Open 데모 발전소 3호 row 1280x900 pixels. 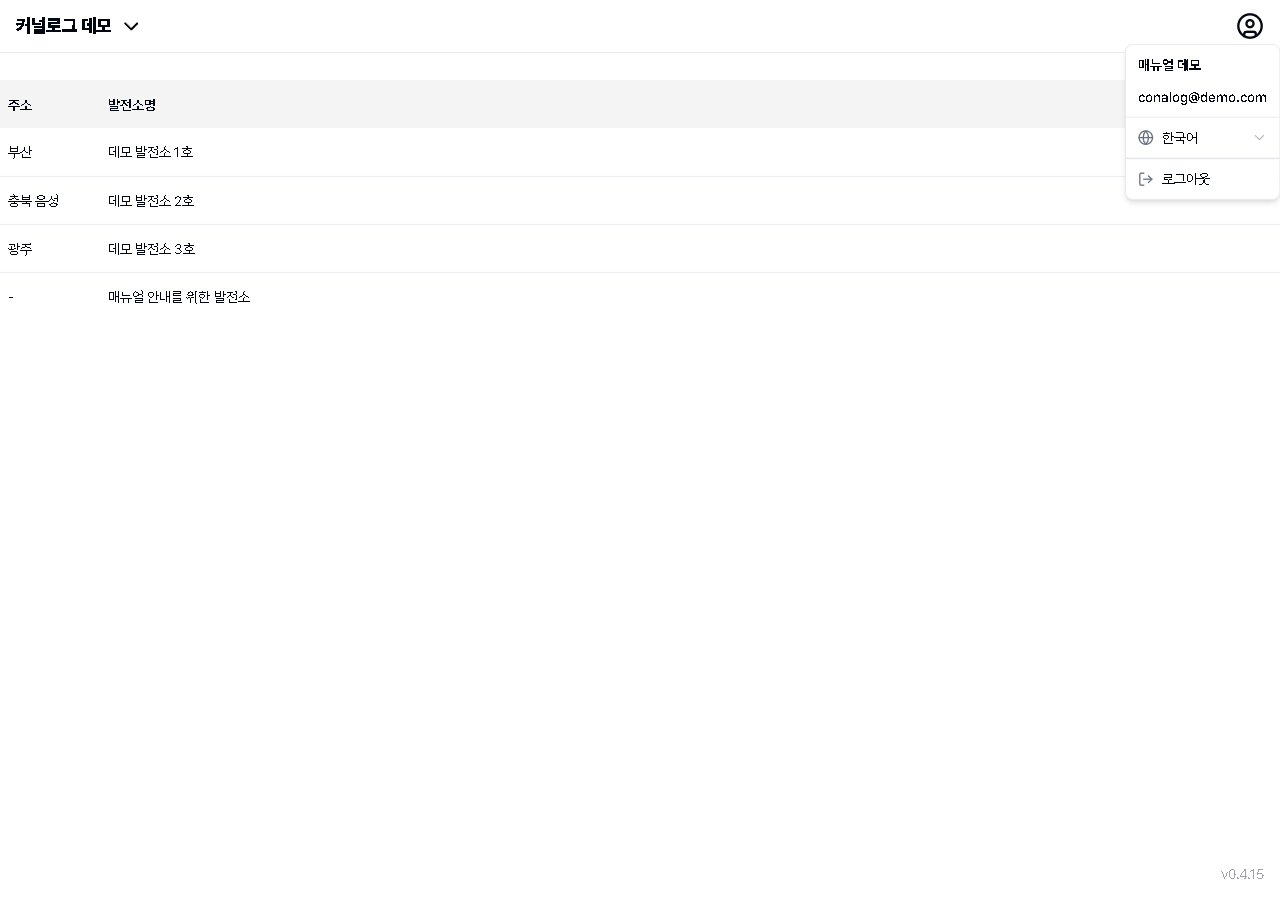click(x=151, y=249)
